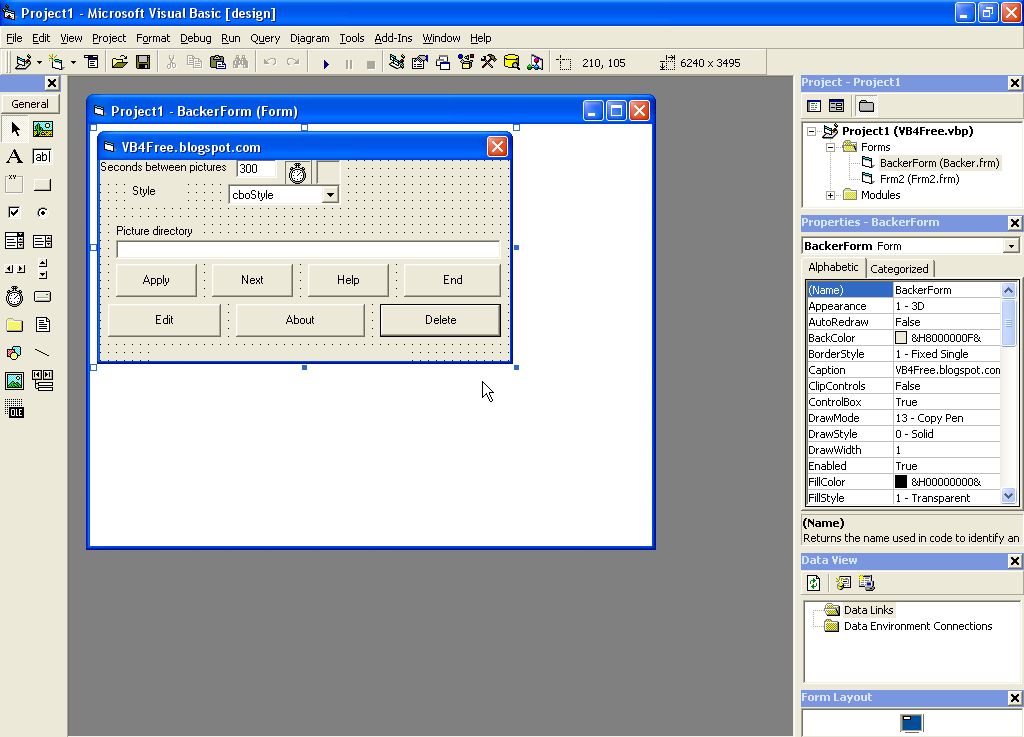Open the Format menu
The height and width of the screenshot is (737, 1024).
(153, 38)
